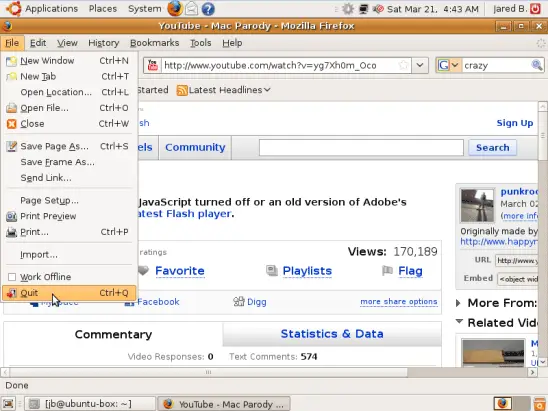
Task: Click the heart icon beside Favorite
Action: click(x=143, y=271)
